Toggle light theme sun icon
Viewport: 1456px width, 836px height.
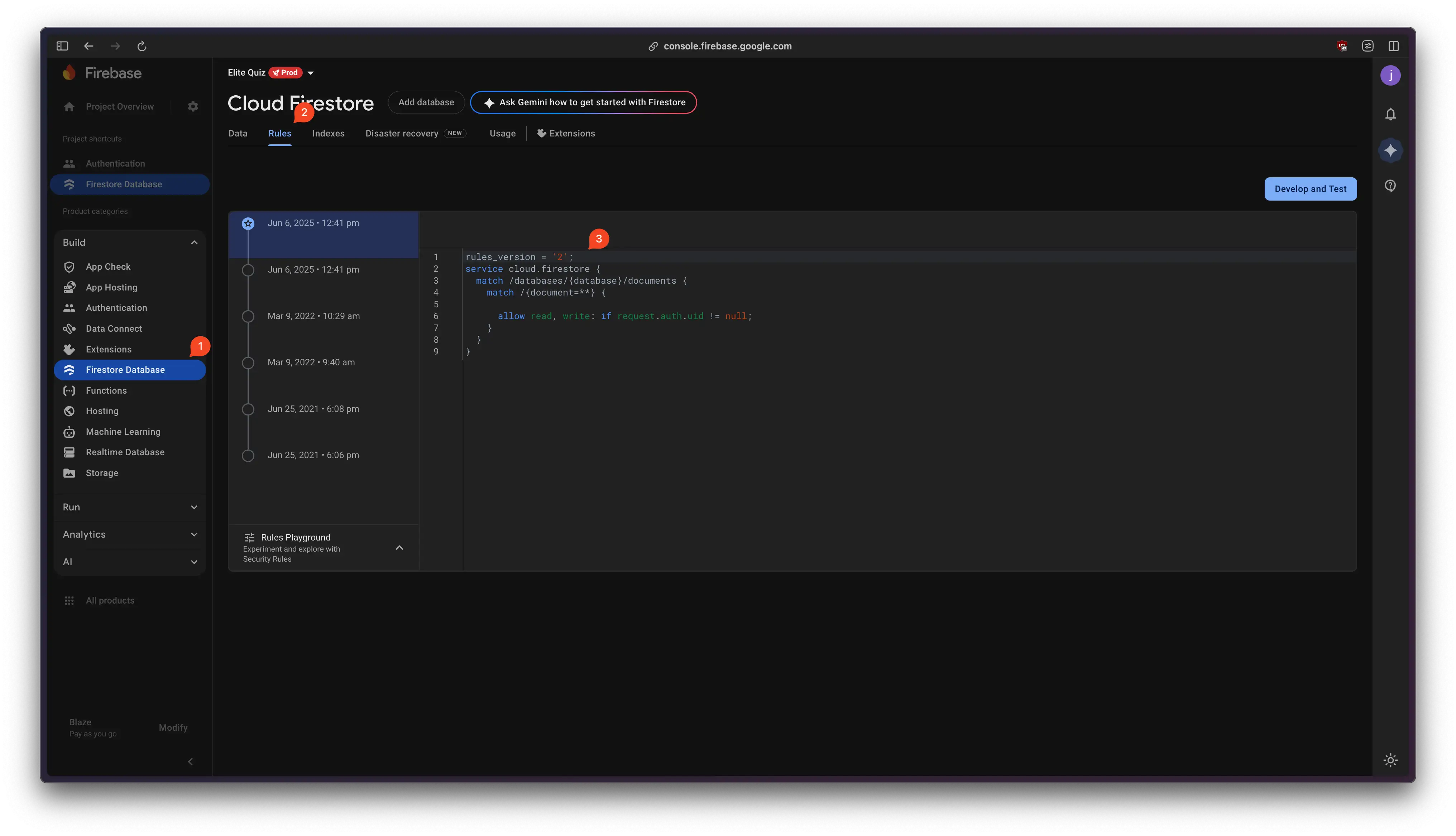point(1390,761)
